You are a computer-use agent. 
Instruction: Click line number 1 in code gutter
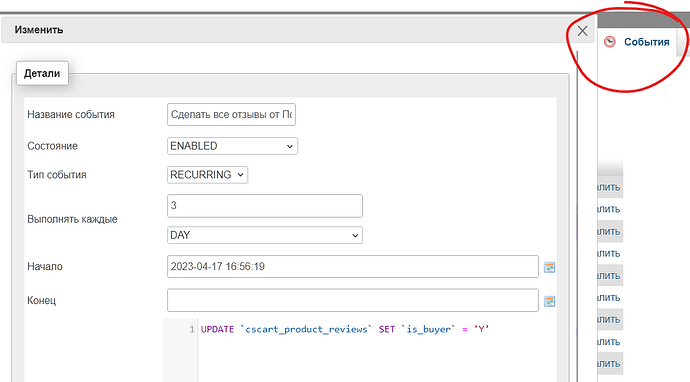point(192,329)
